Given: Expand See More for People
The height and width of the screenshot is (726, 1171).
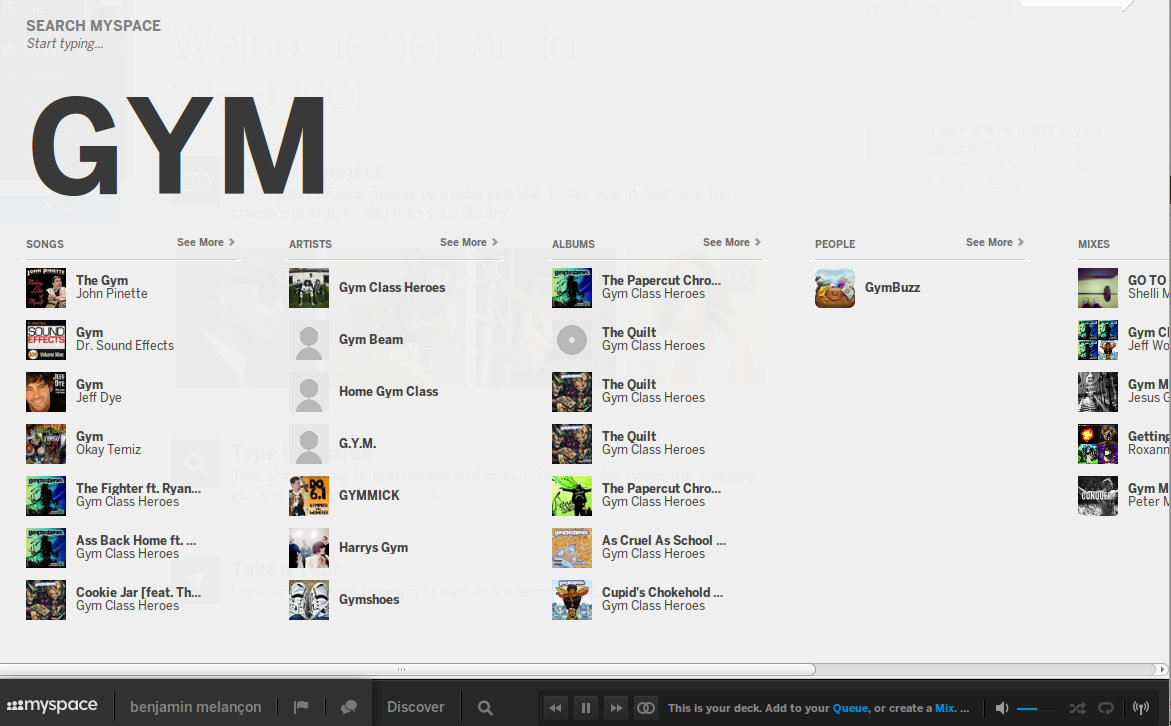Looking at the screenshot, I should tap(995, 242).
